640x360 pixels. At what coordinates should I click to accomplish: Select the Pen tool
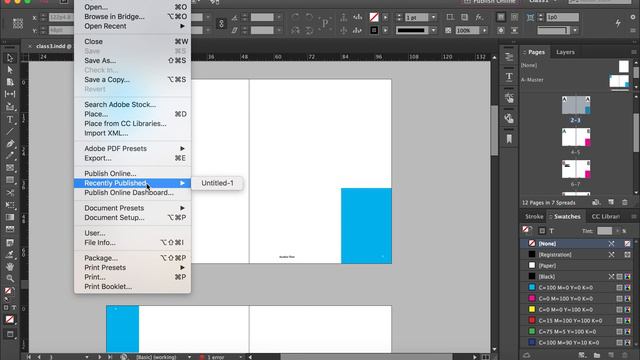pos(10,144)
